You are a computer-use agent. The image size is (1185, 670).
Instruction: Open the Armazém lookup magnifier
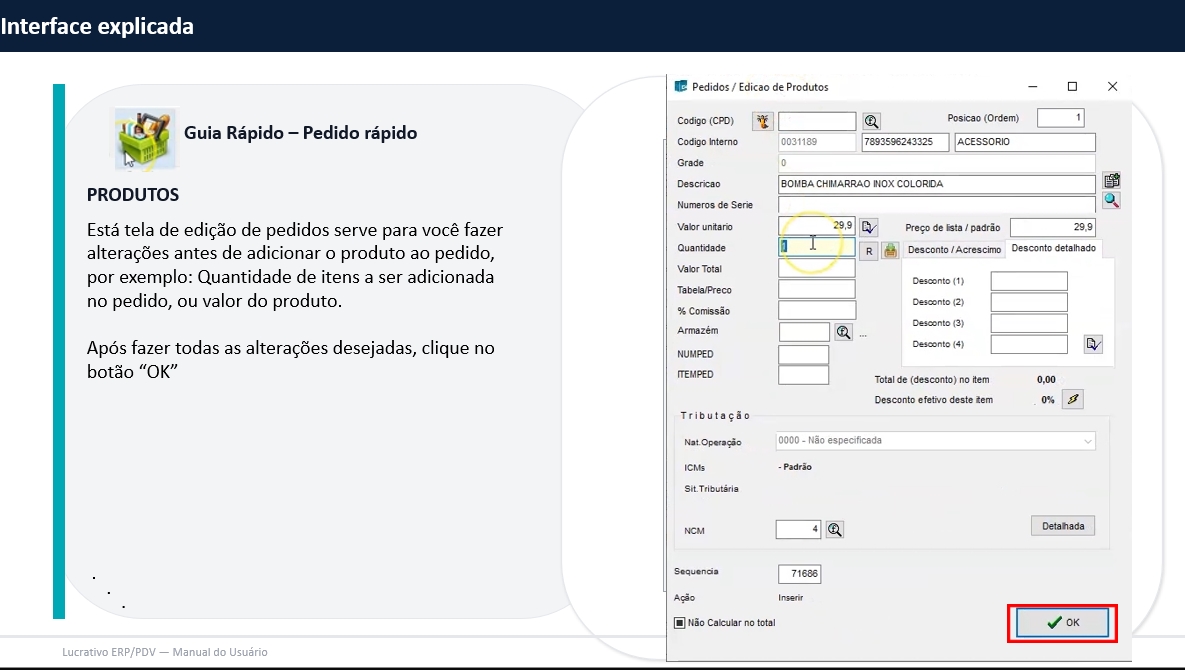(x=843, y=332)
